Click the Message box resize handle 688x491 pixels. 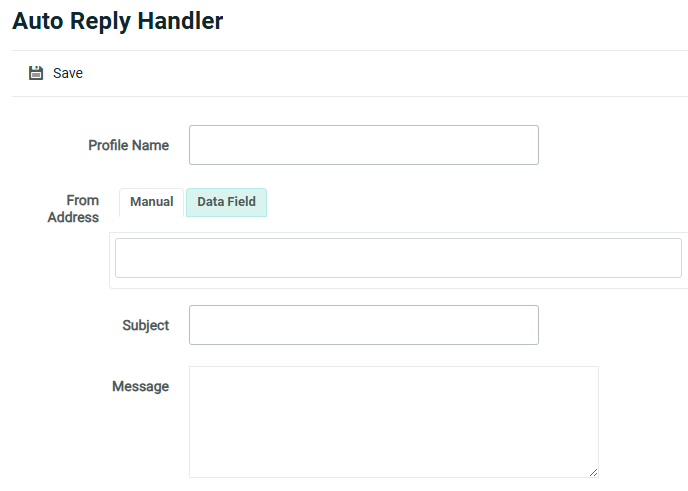tap(593, 472)
